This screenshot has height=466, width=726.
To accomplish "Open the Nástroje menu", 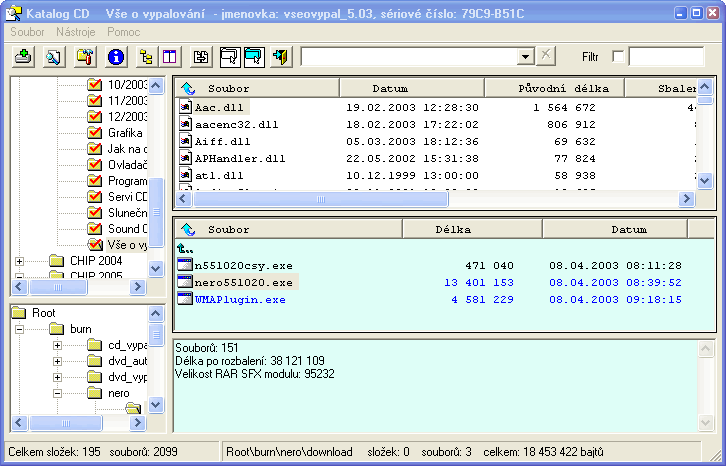I will (76, 33).
